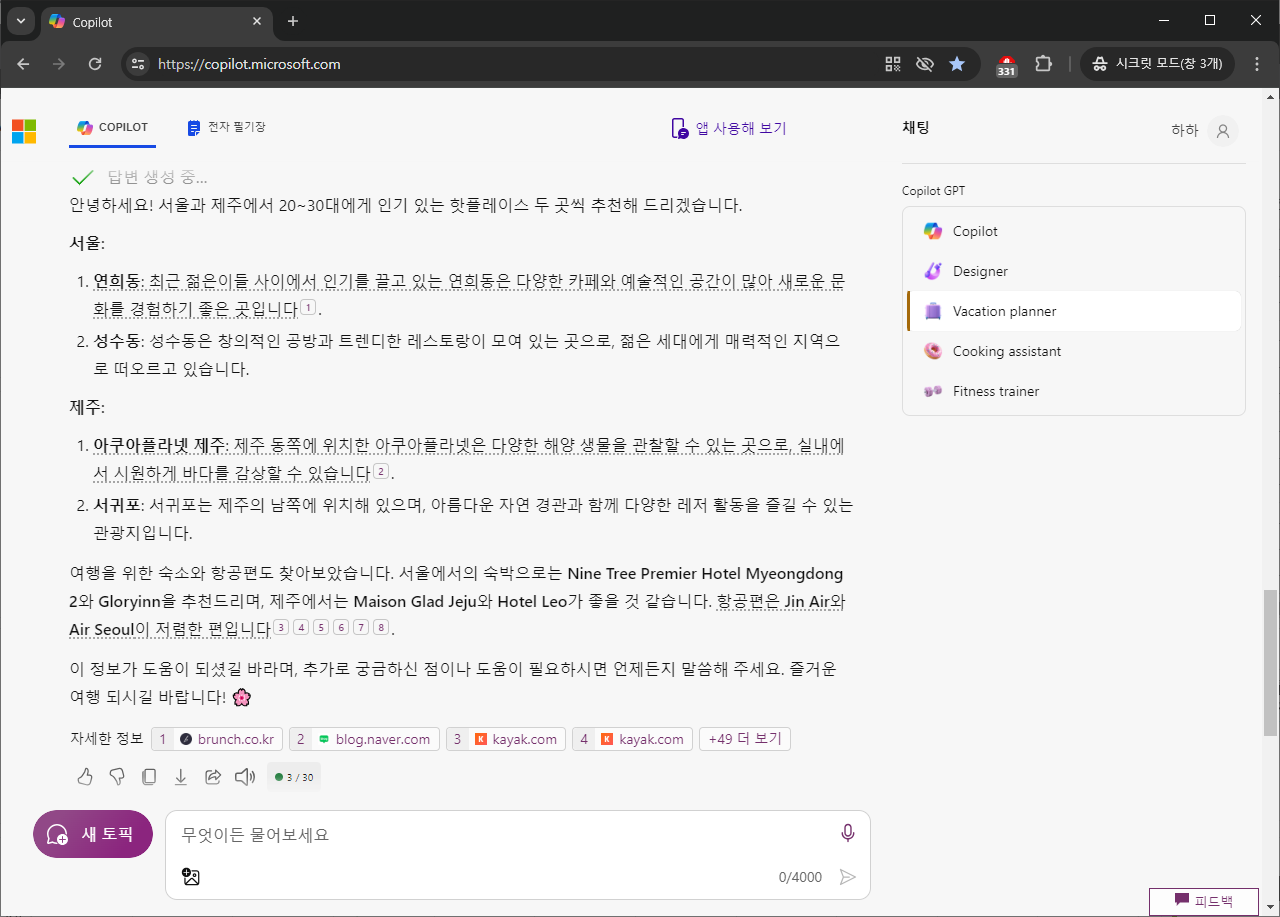
Task: Open the Chrome three-dot menu
Action: (1256, 64)
